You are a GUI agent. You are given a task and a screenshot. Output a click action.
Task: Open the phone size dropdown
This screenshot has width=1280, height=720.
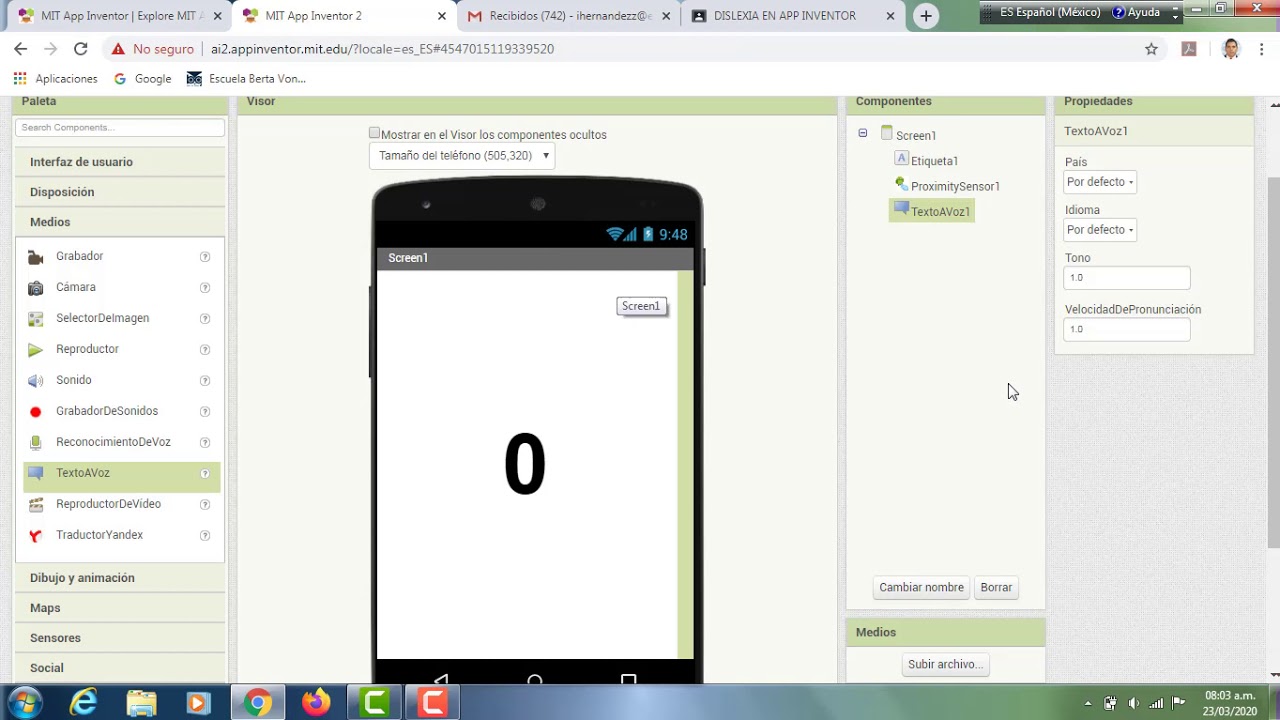(x=462, y=156)
